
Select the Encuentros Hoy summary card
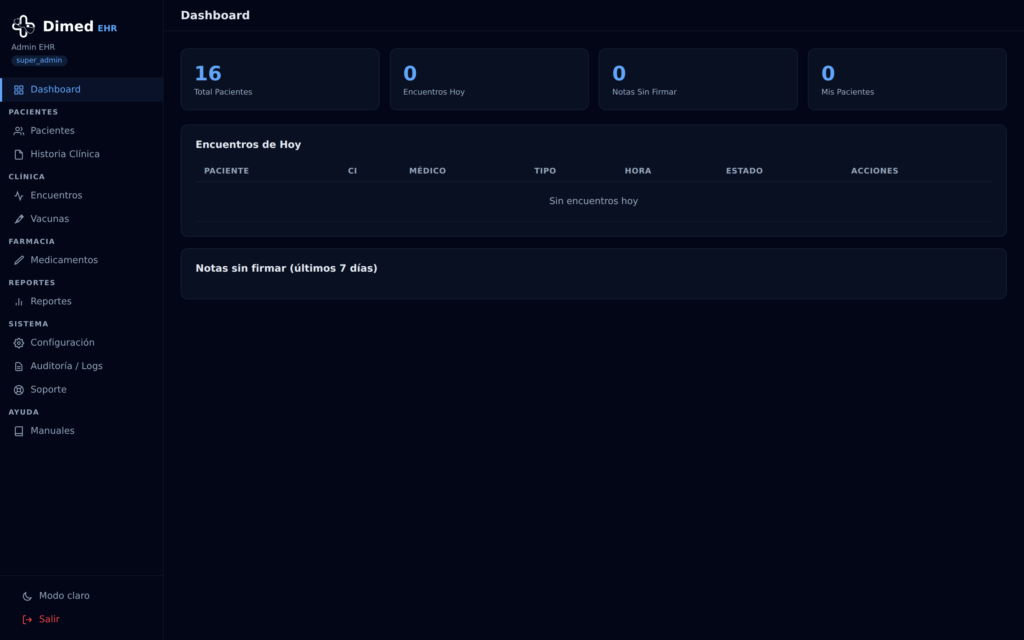489,79
